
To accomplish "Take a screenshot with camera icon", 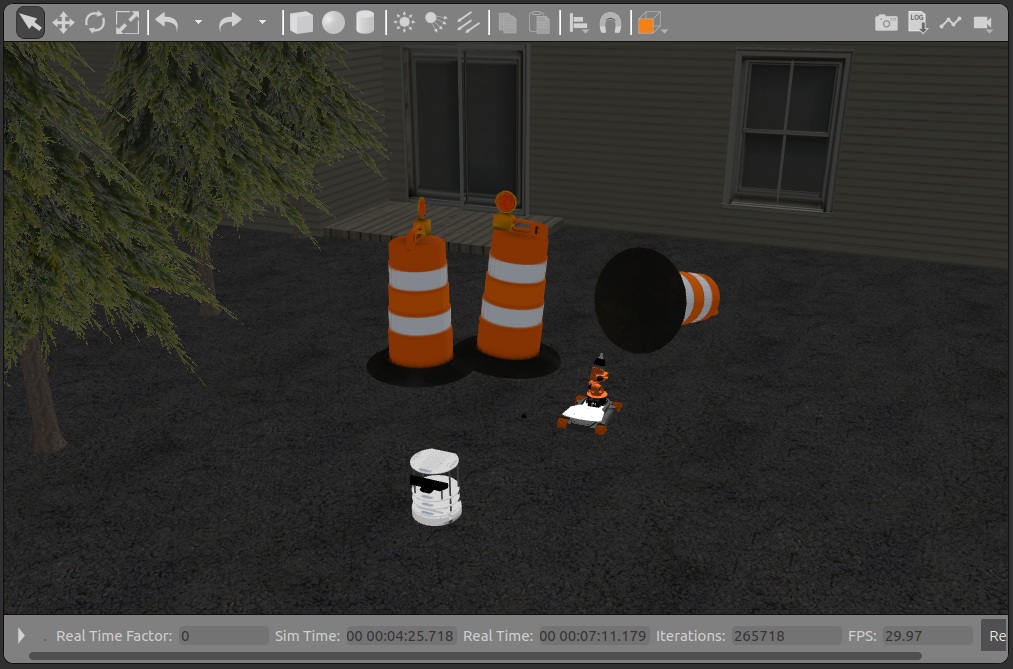I will click(x=886, y=22).
